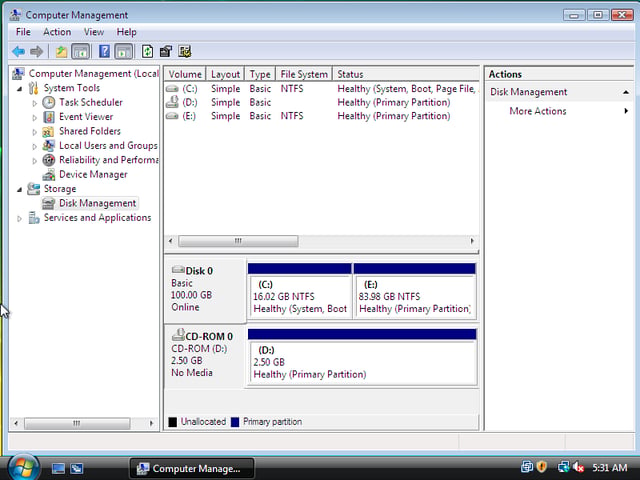
Task: Open the Properties toolbar icon
Action: tap(166, 52)
